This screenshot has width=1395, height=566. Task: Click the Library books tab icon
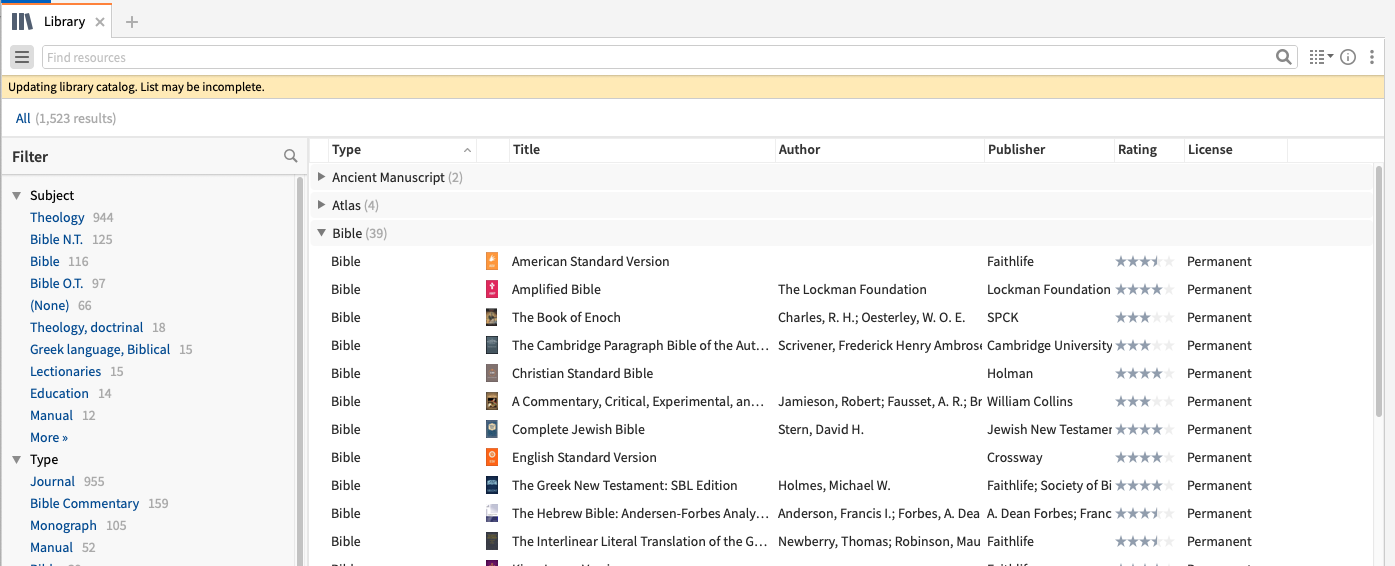22,21
